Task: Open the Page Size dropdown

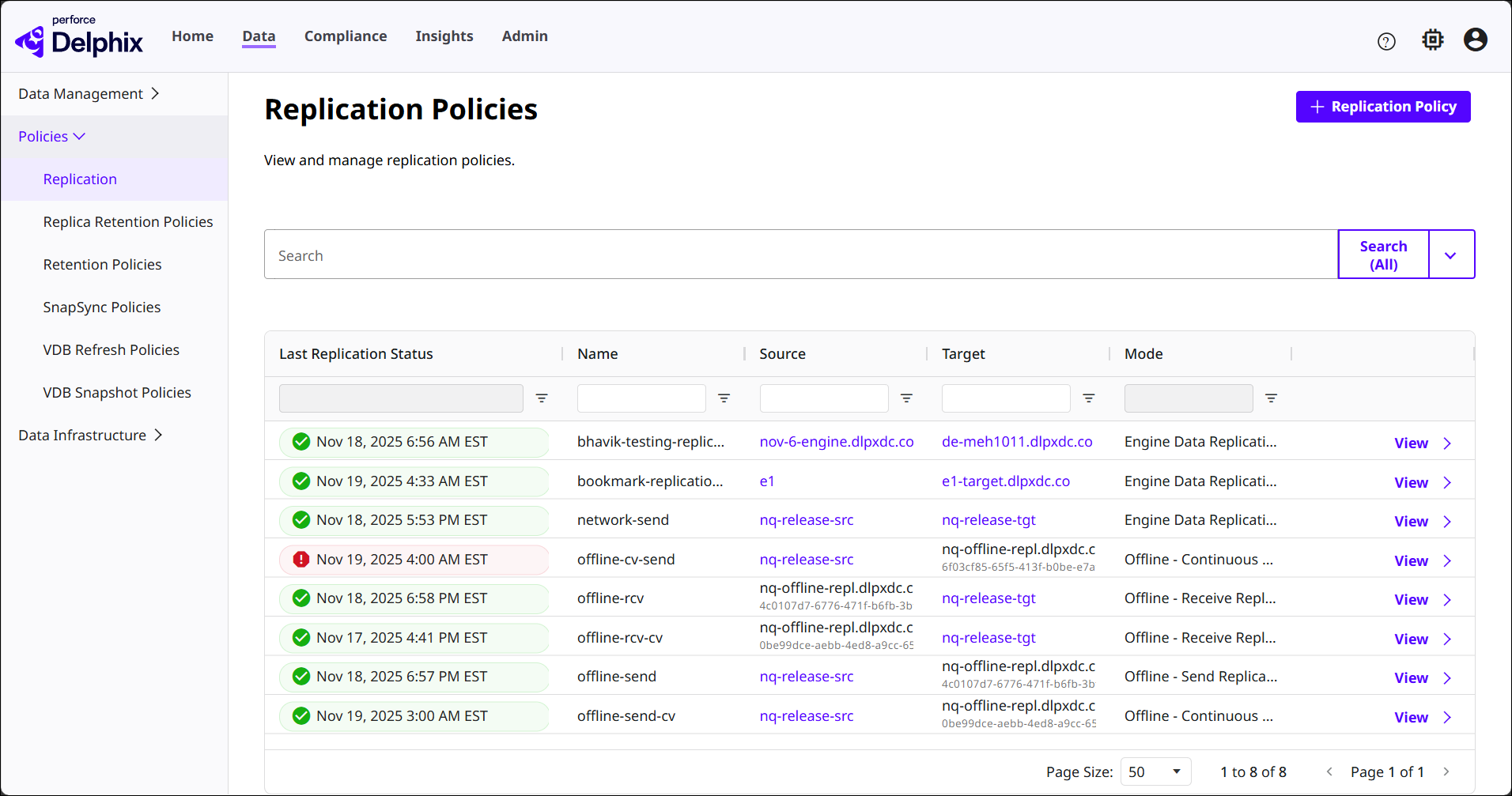Action: [1155, 772]
